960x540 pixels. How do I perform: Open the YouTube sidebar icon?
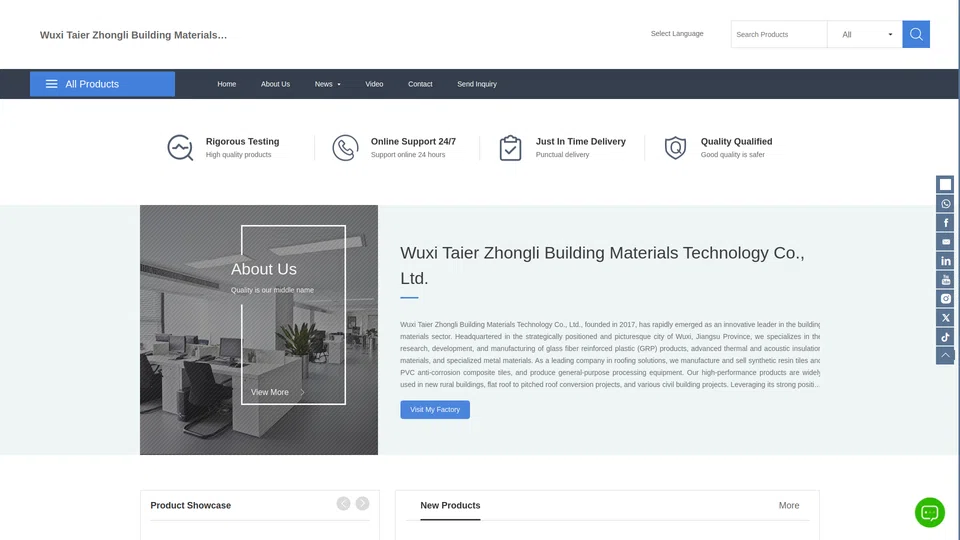(x=945, y=280)
